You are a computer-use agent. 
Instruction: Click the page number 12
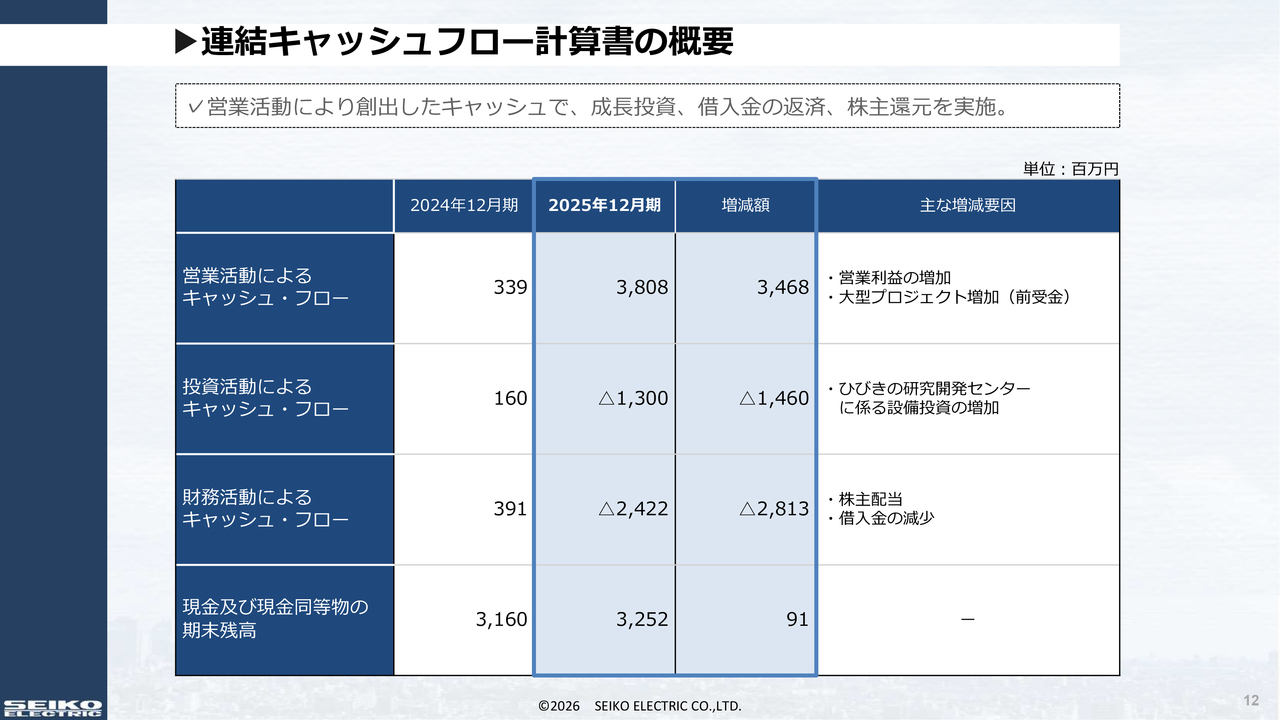(1251, 699)
